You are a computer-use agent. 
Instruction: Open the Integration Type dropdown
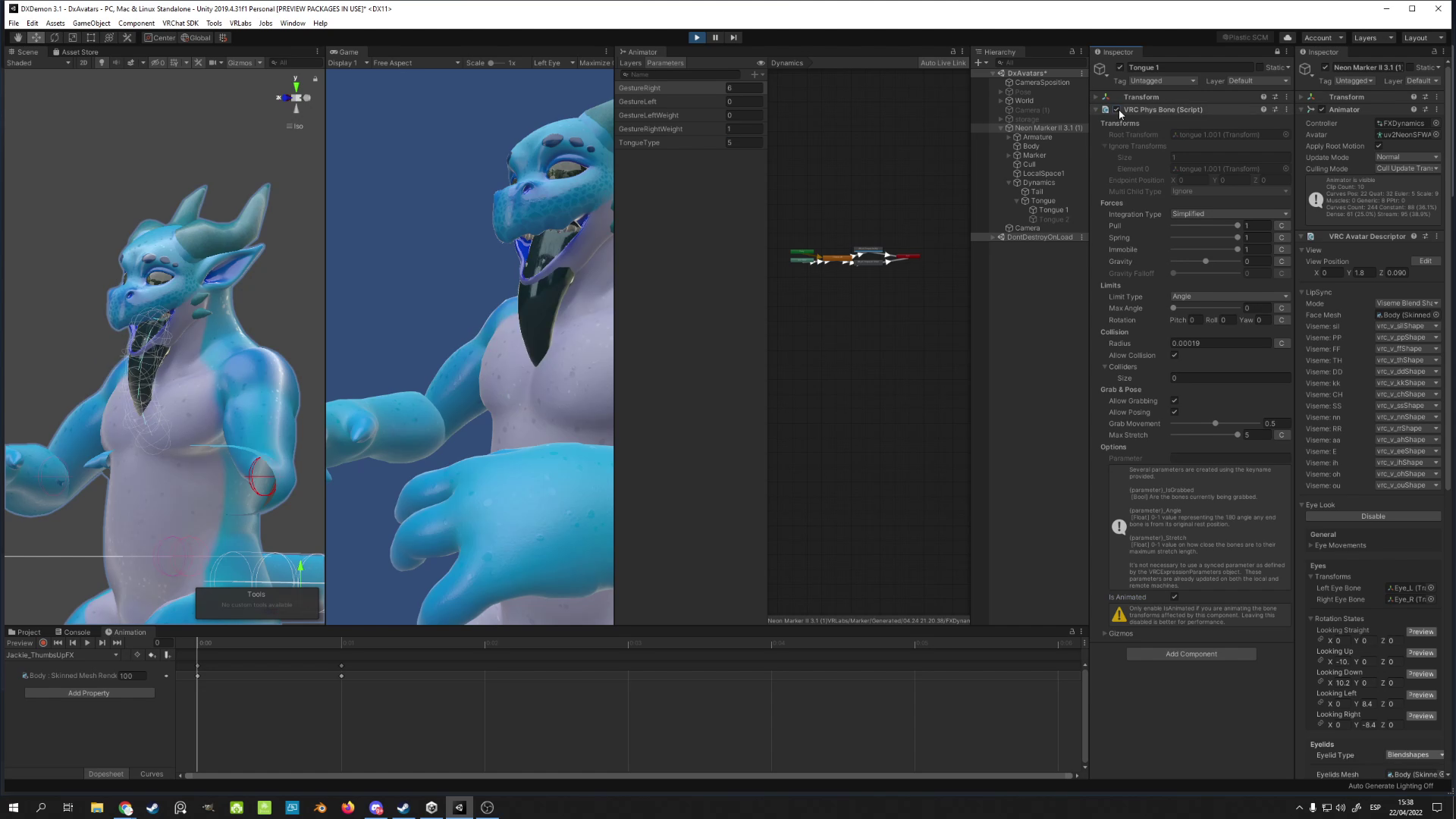click(1230, 214)
